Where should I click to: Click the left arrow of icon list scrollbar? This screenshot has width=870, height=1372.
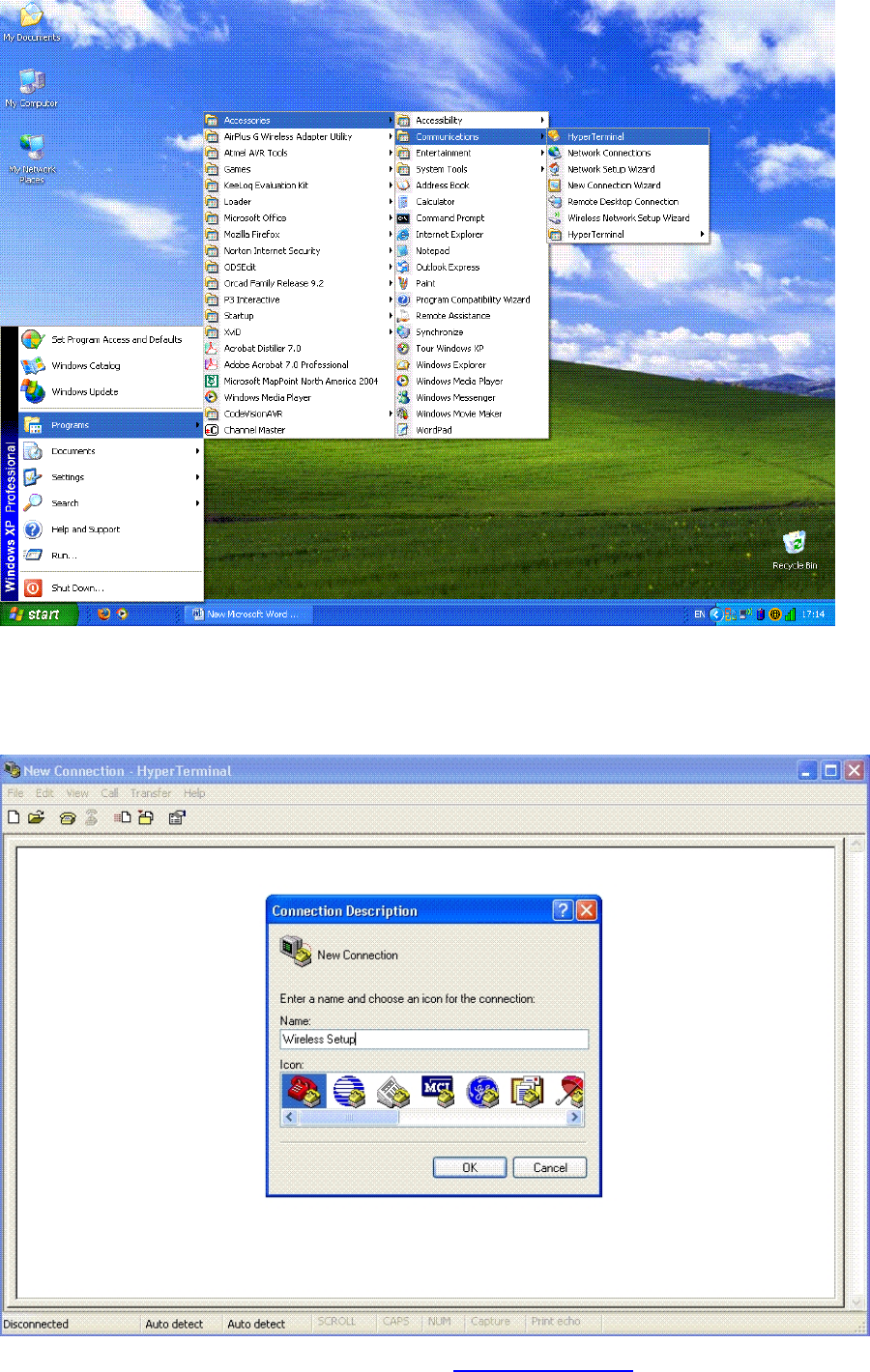(289, 1117)
